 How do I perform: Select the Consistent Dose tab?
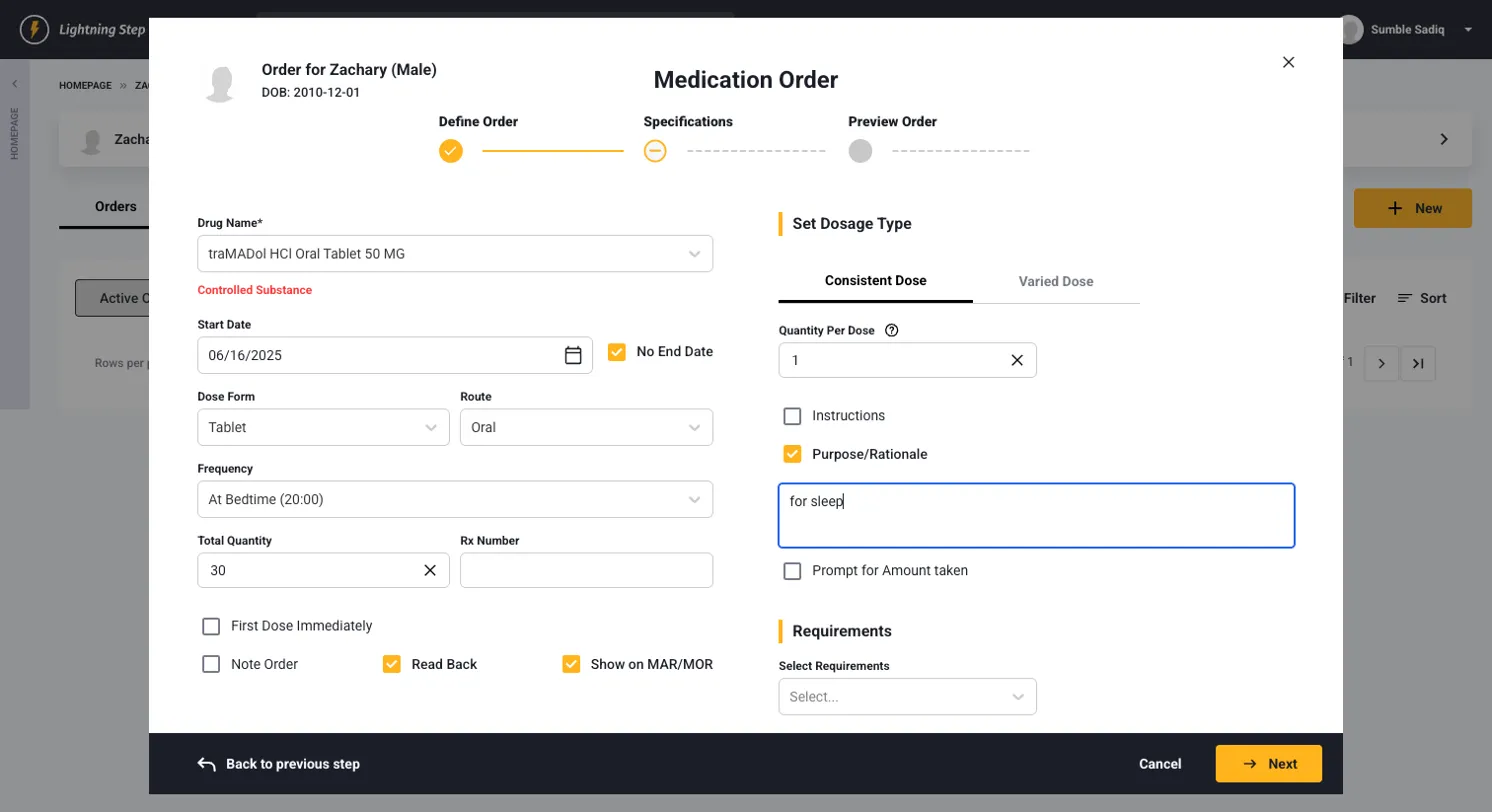point(875,281)
